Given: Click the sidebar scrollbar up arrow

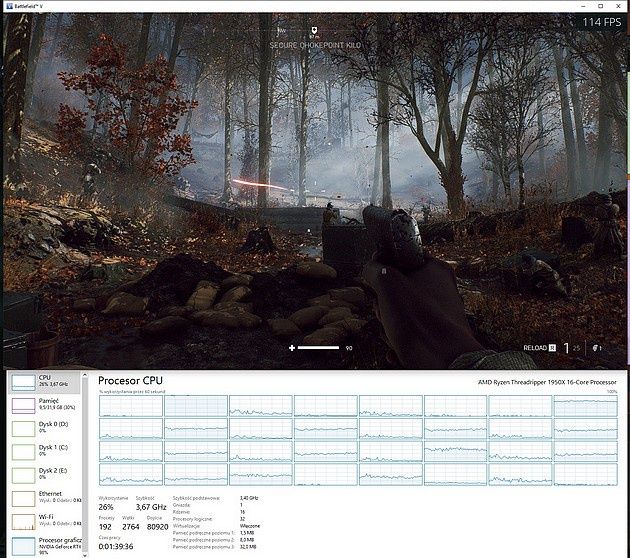Looking at the screenshot, I should pos(85,375).
